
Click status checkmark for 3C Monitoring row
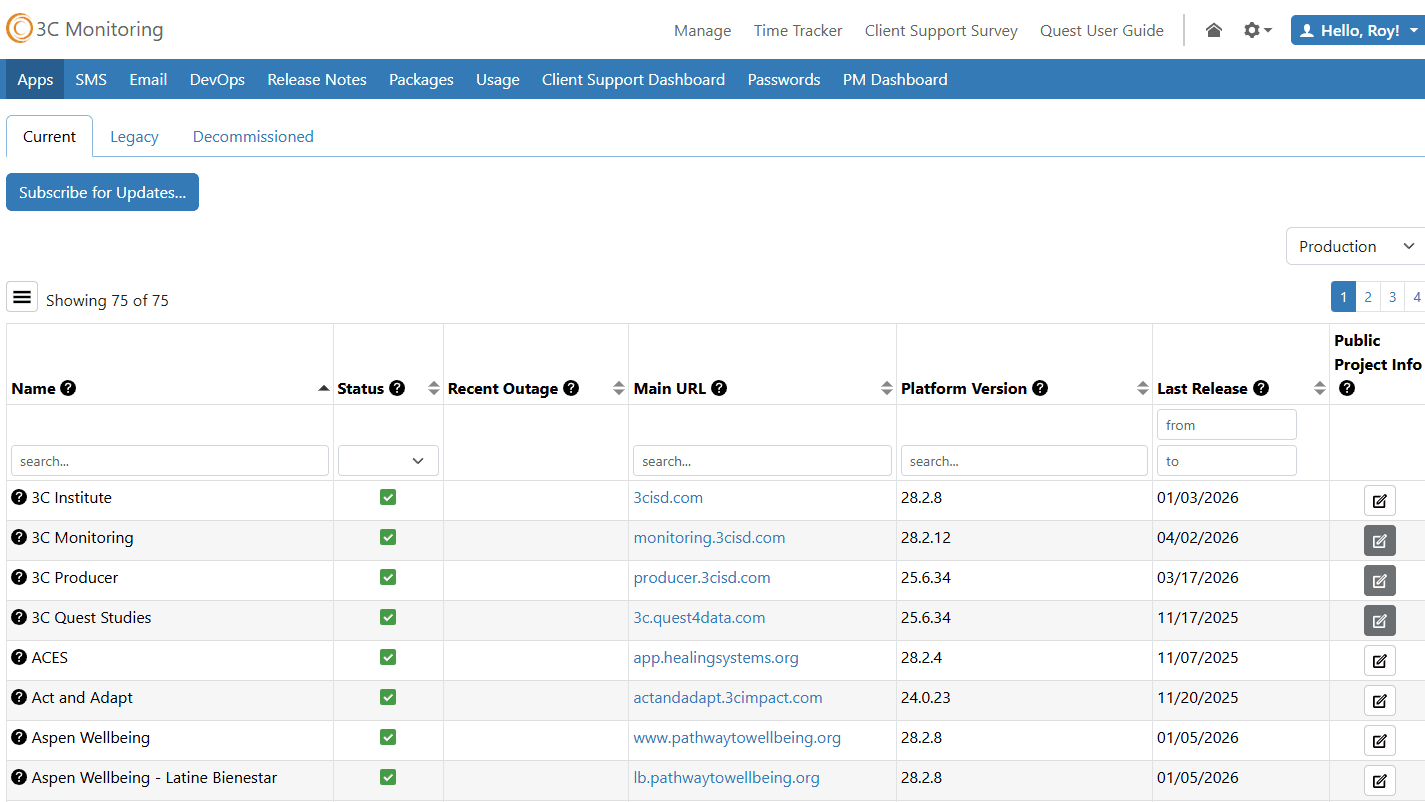coord(388,537)
